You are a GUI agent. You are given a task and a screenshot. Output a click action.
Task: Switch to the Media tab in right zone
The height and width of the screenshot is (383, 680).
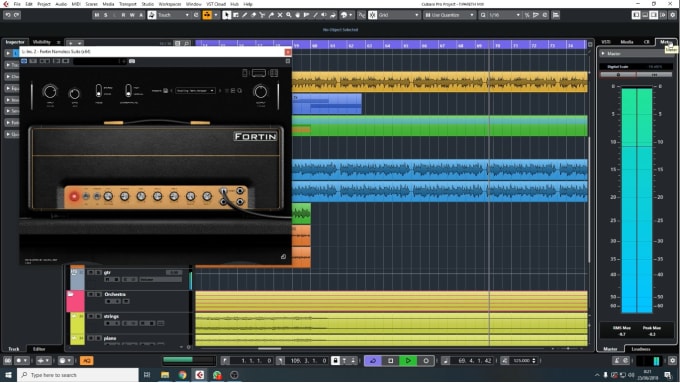tap(627, 42)
